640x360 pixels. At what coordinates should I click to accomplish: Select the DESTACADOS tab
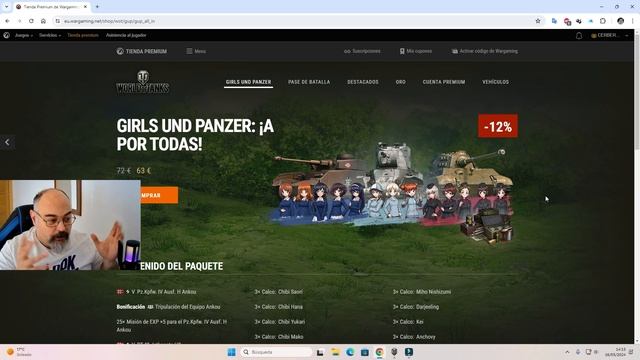coord(363,82)
